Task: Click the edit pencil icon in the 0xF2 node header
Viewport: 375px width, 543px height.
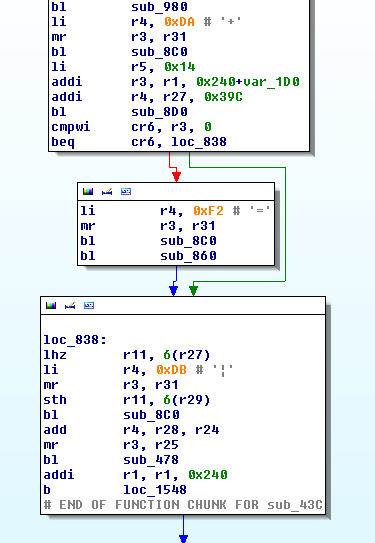Action: tap(107, 192)
